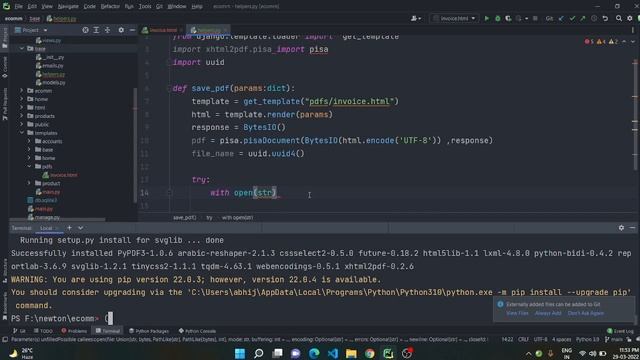This screenshot has width=640, height=360.
Task: Open the terminal sessions dropdown arrow
Action: [80, 228]
